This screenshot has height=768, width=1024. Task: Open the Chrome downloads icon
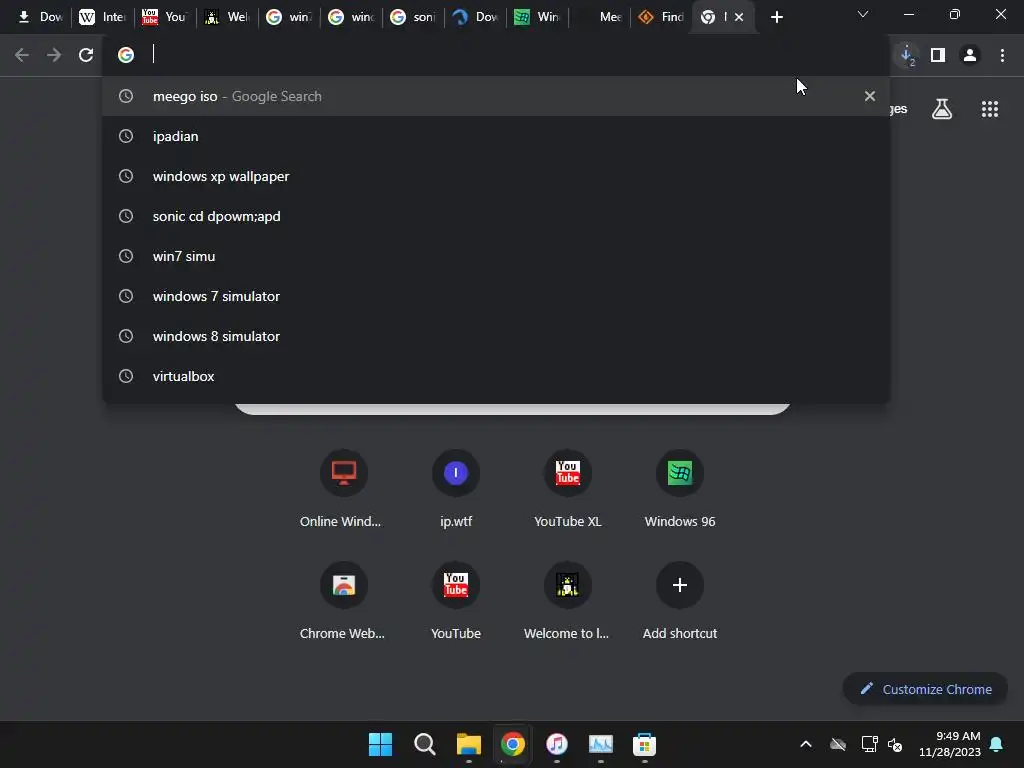click(906, 55)
